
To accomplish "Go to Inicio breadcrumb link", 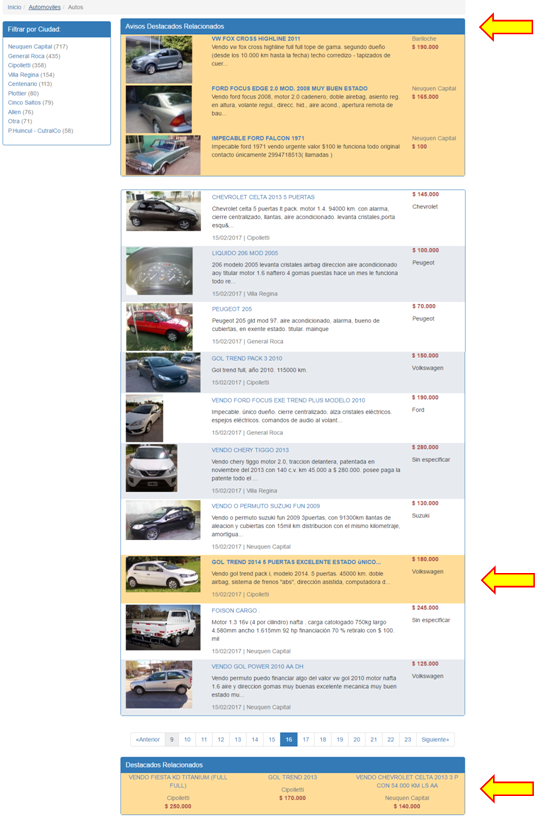I will 14,7.
